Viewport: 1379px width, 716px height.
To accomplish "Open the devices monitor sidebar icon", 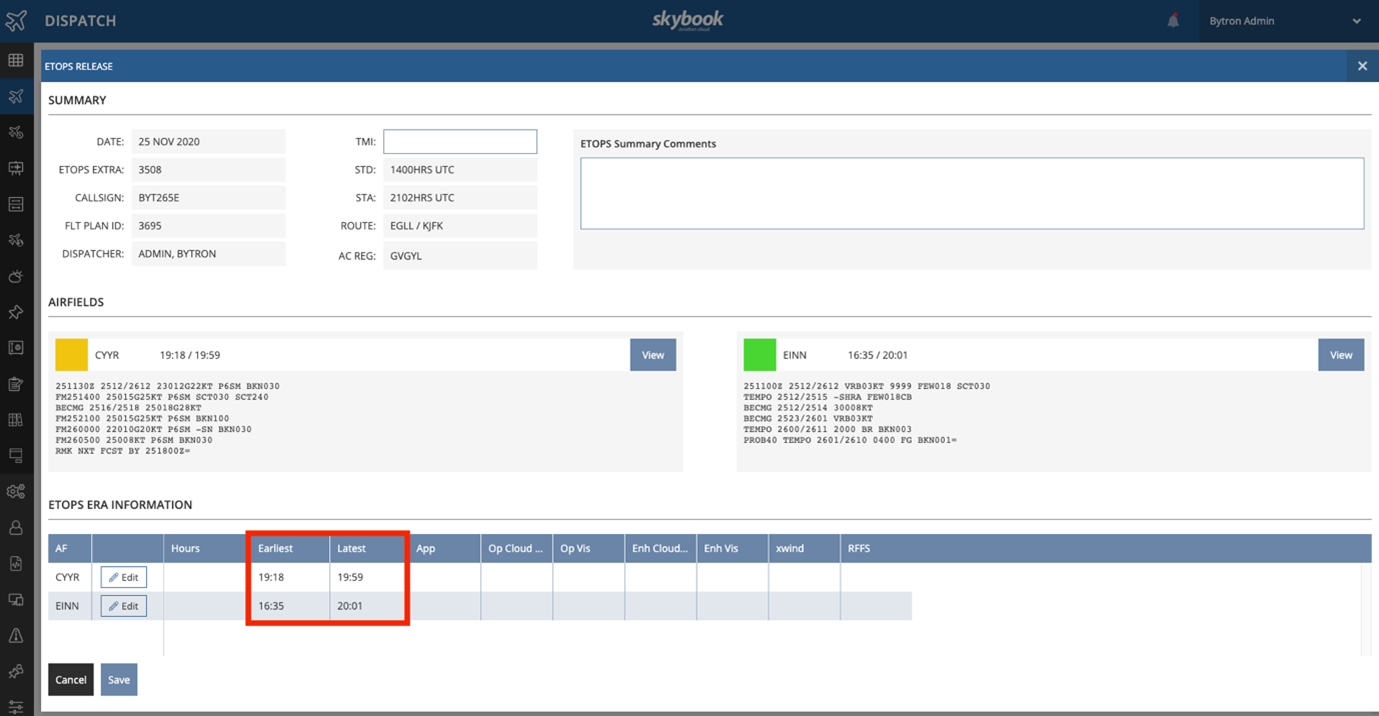I will 16,600.
